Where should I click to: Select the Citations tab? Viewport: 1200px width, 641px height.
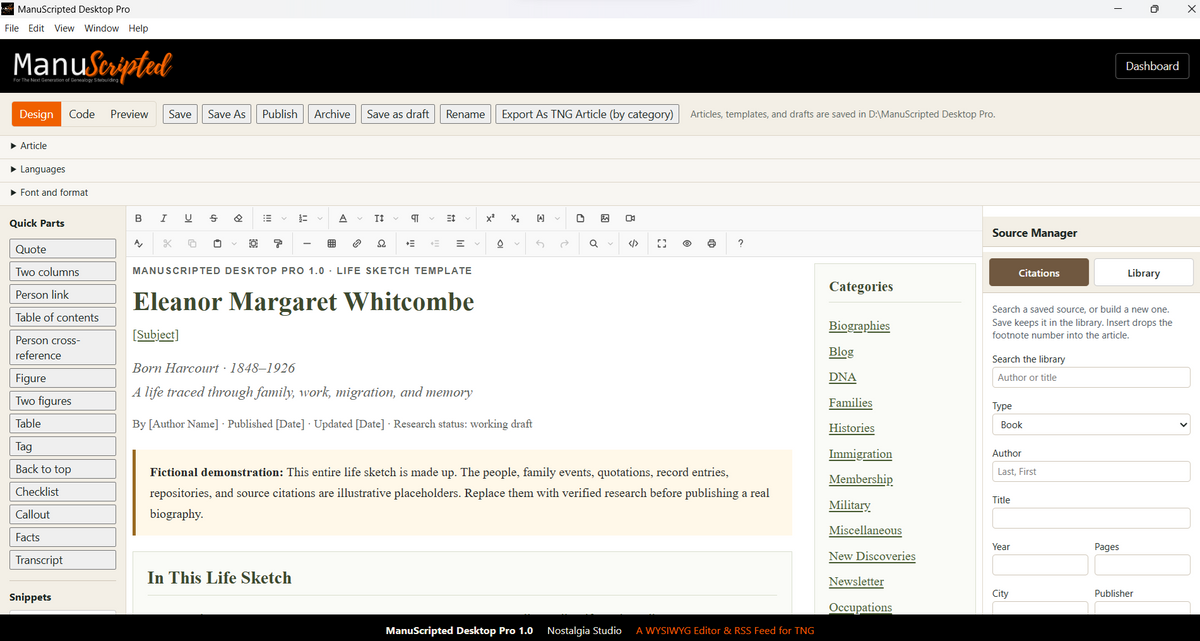pos(1039,273)
